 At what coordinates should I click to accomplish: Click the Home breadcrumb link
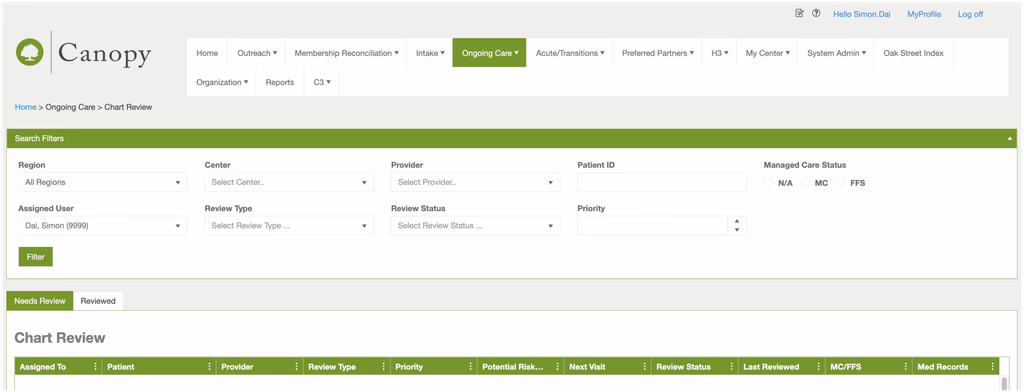pyautogui.click(x=25, y=106)
